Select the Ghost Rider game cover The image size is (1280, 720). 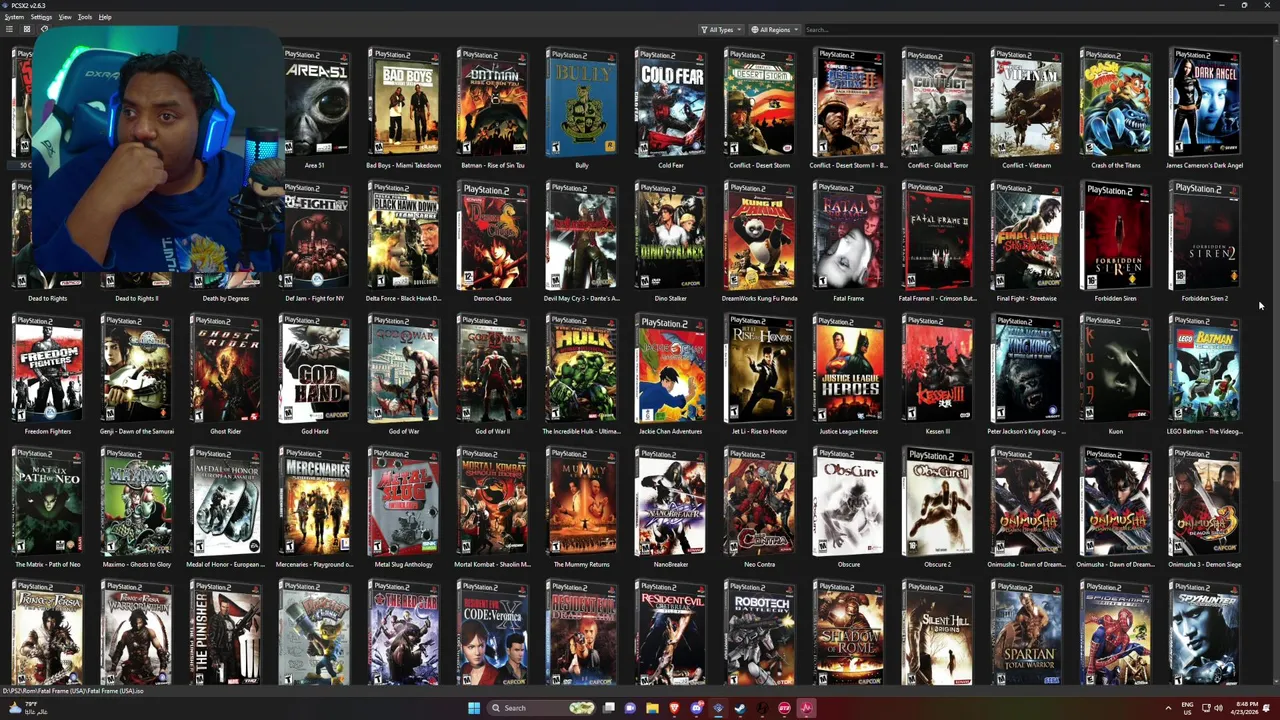(226, 369)
